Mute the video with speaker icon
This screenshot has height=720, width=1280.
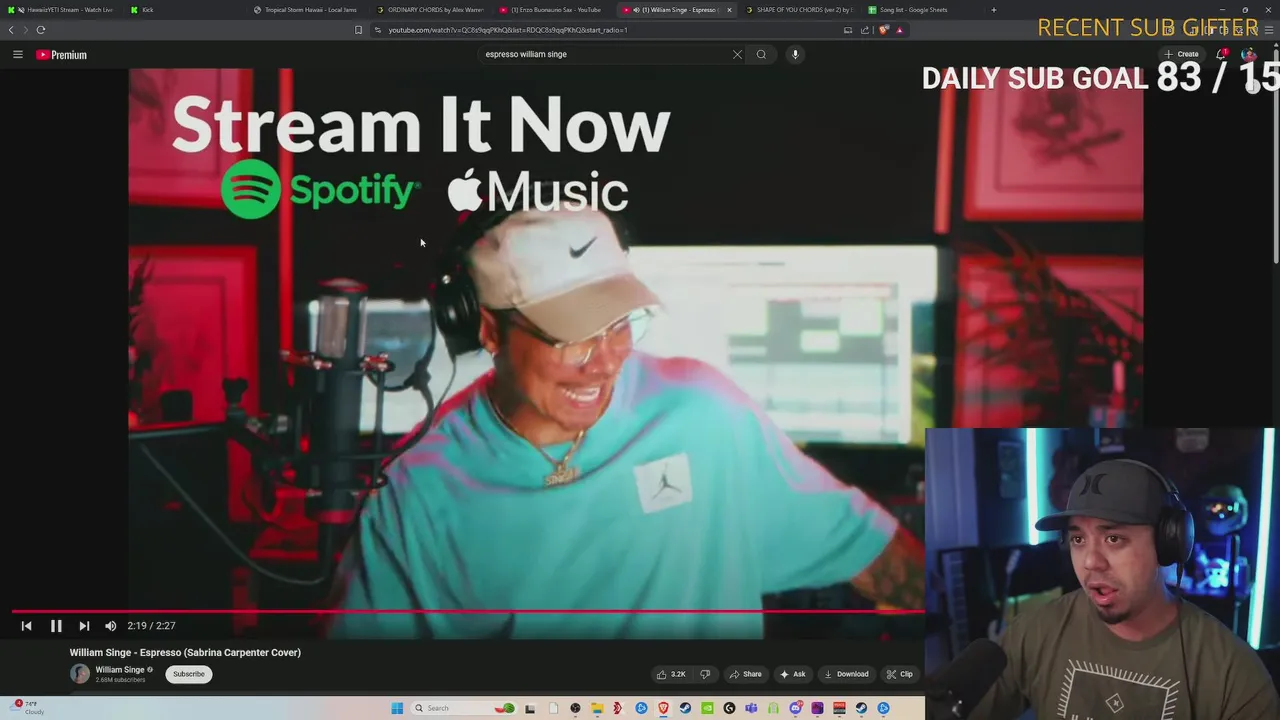pyautogui.click(x=111, y=626)
